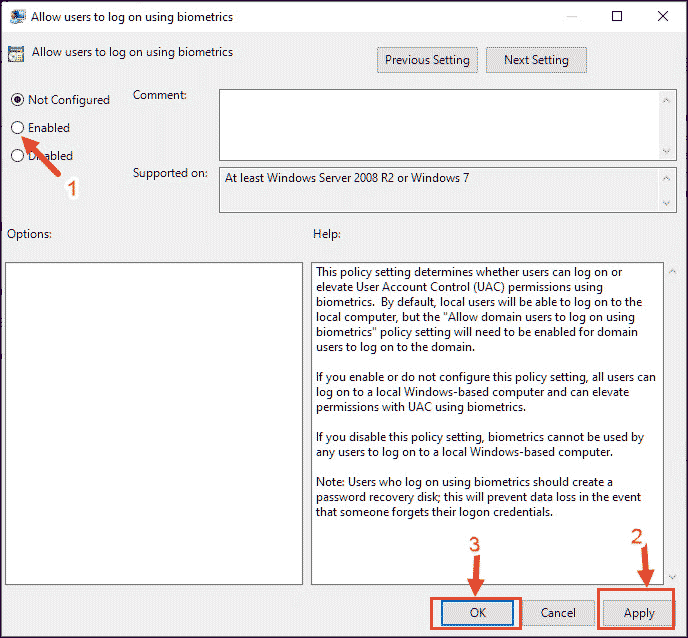This screenshot has width=688, height=638.
Task: Click the 'If you enable or do not configure' paragraph
Action: 486,392
